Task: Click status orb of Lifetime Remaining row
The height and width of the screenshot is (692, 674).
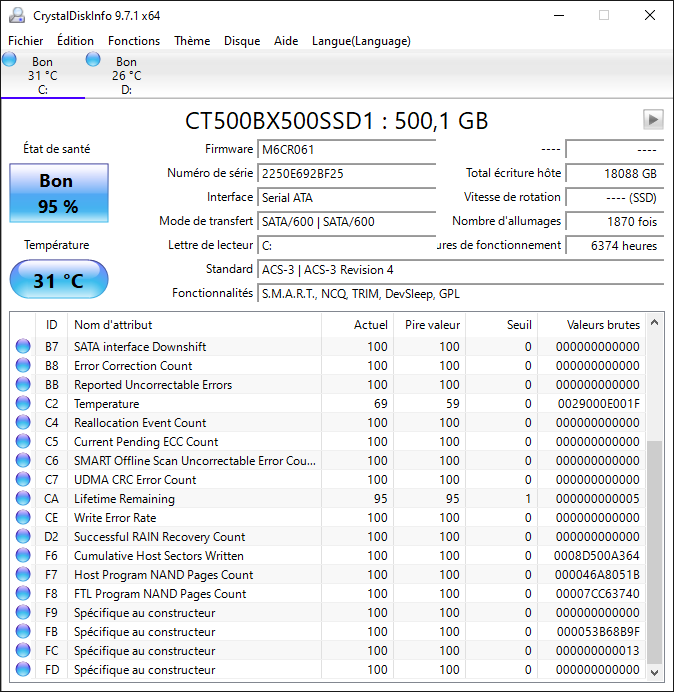Action: 23,498
